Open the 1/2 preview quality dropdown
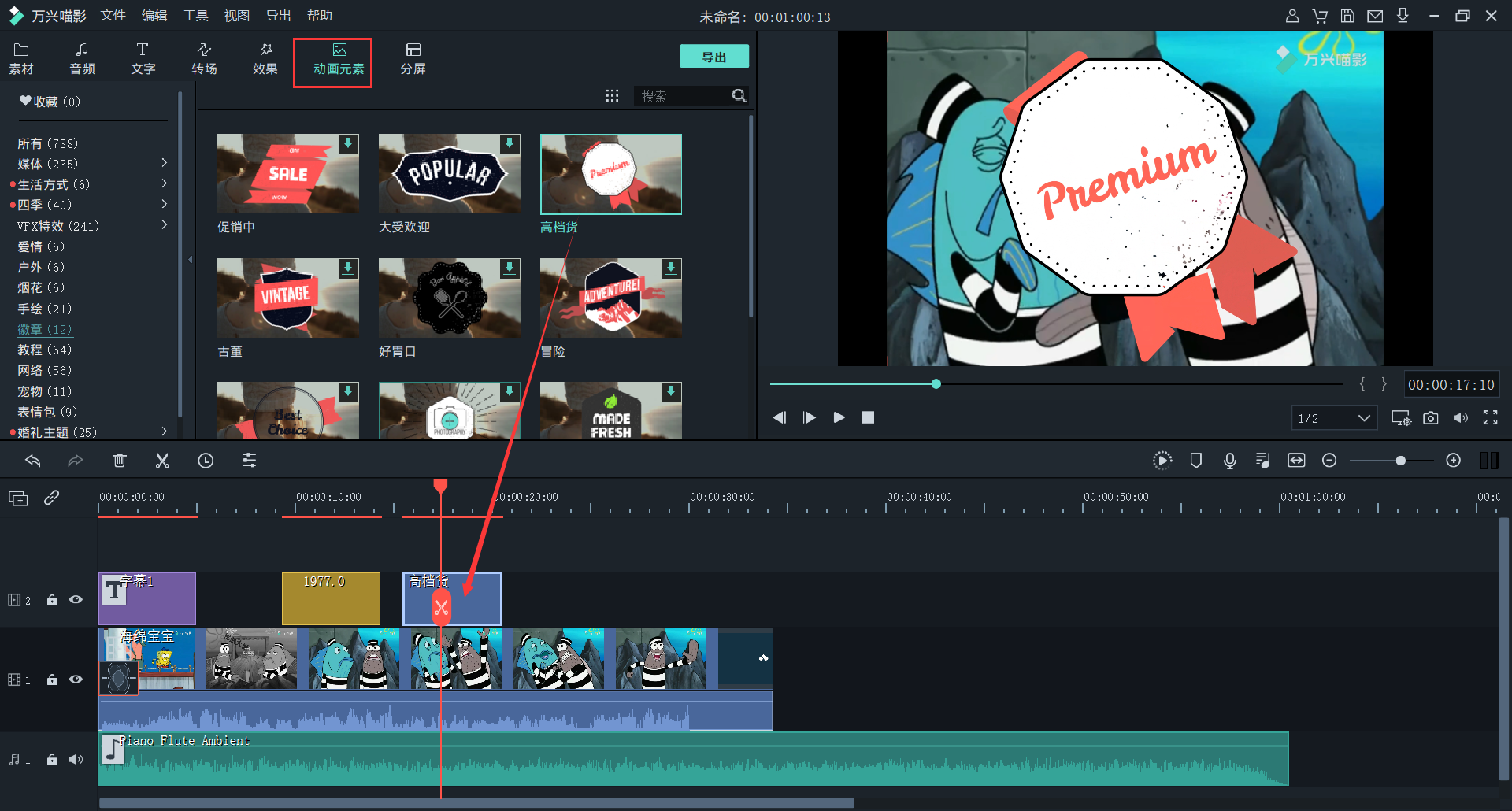The height and width of the screenshot is (811, 1512). (1334, 418)
